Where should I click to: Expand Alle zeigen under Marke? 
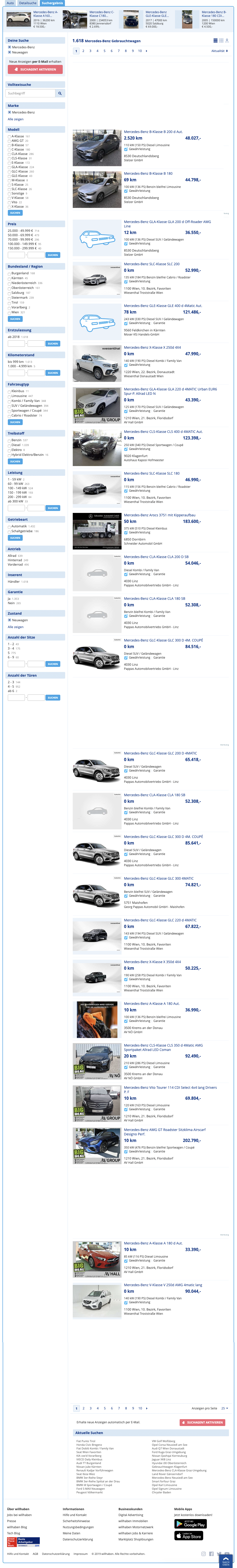[x=16, y=119]
